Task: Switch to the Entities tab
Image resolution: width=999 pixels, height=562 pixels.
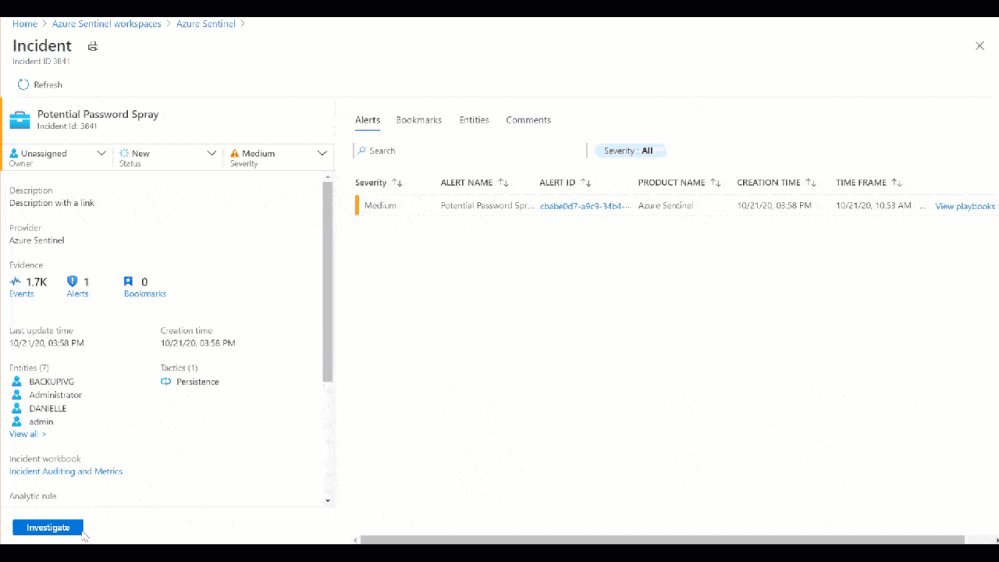Action: (474, 120)
